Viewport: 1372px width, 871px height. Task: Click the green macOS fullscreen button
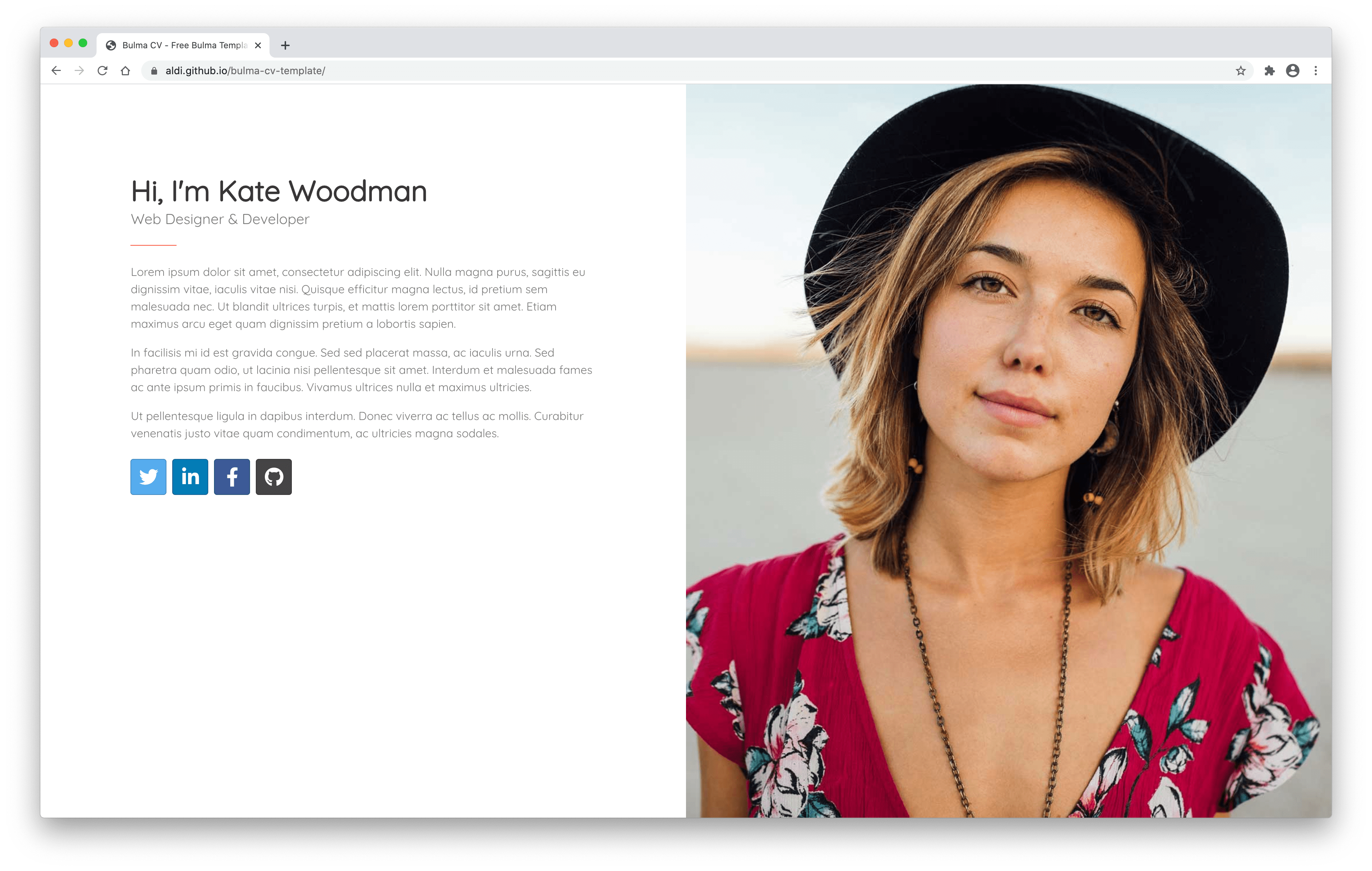tap(83, 43)
